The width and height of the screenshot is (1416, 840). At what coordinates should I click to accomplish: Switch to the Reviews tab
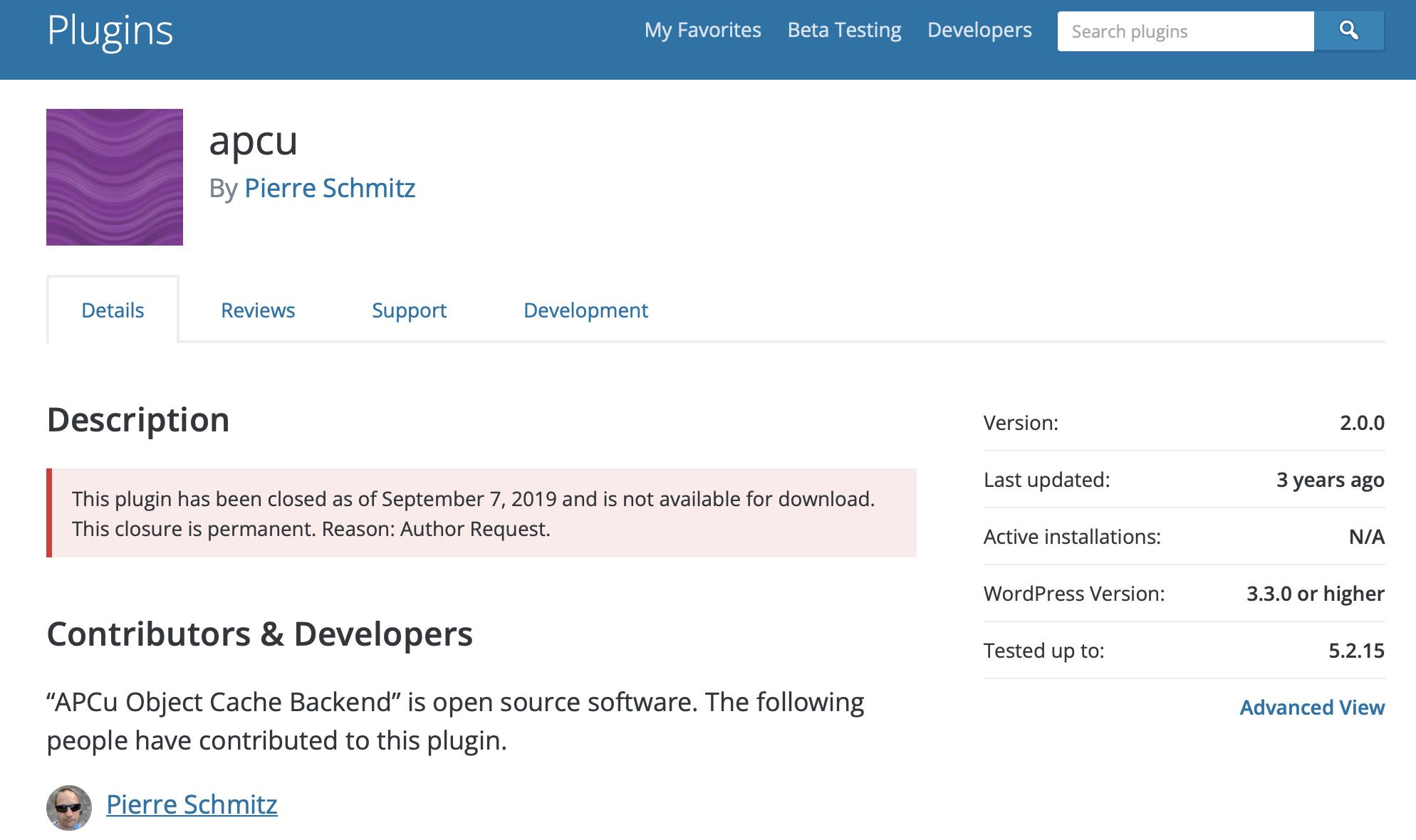[x=258, y=310]
